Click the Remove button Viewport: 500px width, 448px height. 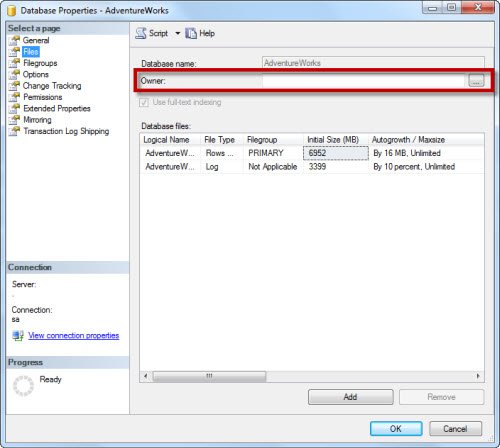(x=441, y=397)
